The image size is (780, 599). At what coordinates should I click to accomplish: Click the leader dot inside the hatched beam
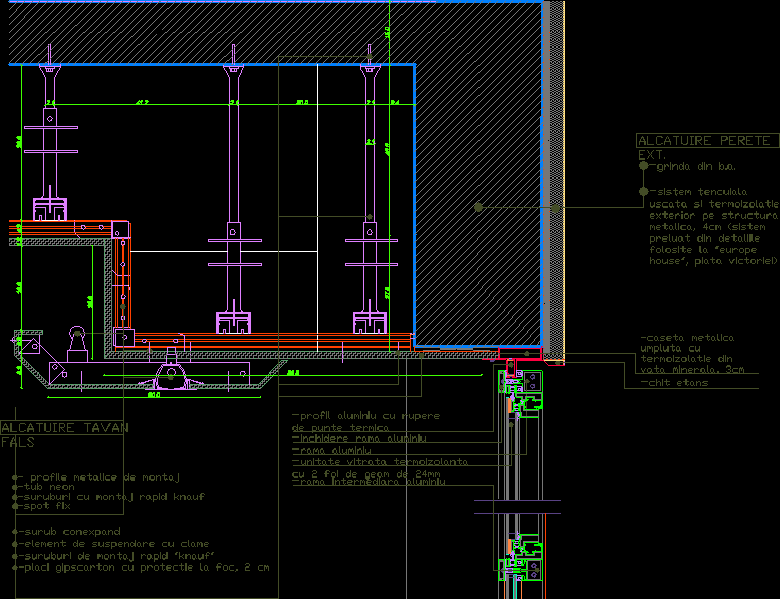click(478, 207)
